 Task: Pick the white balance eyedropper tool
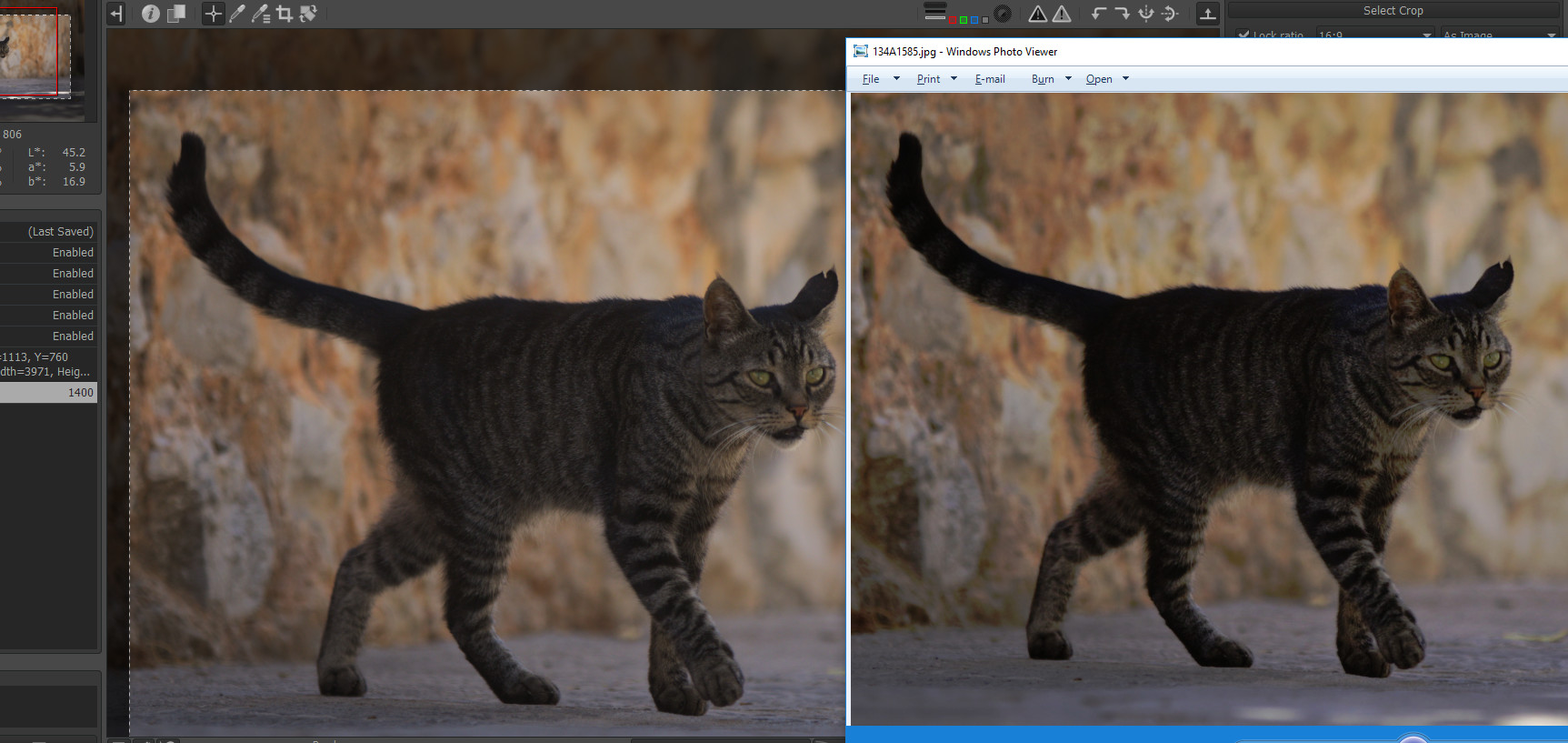tap(237, 14)
